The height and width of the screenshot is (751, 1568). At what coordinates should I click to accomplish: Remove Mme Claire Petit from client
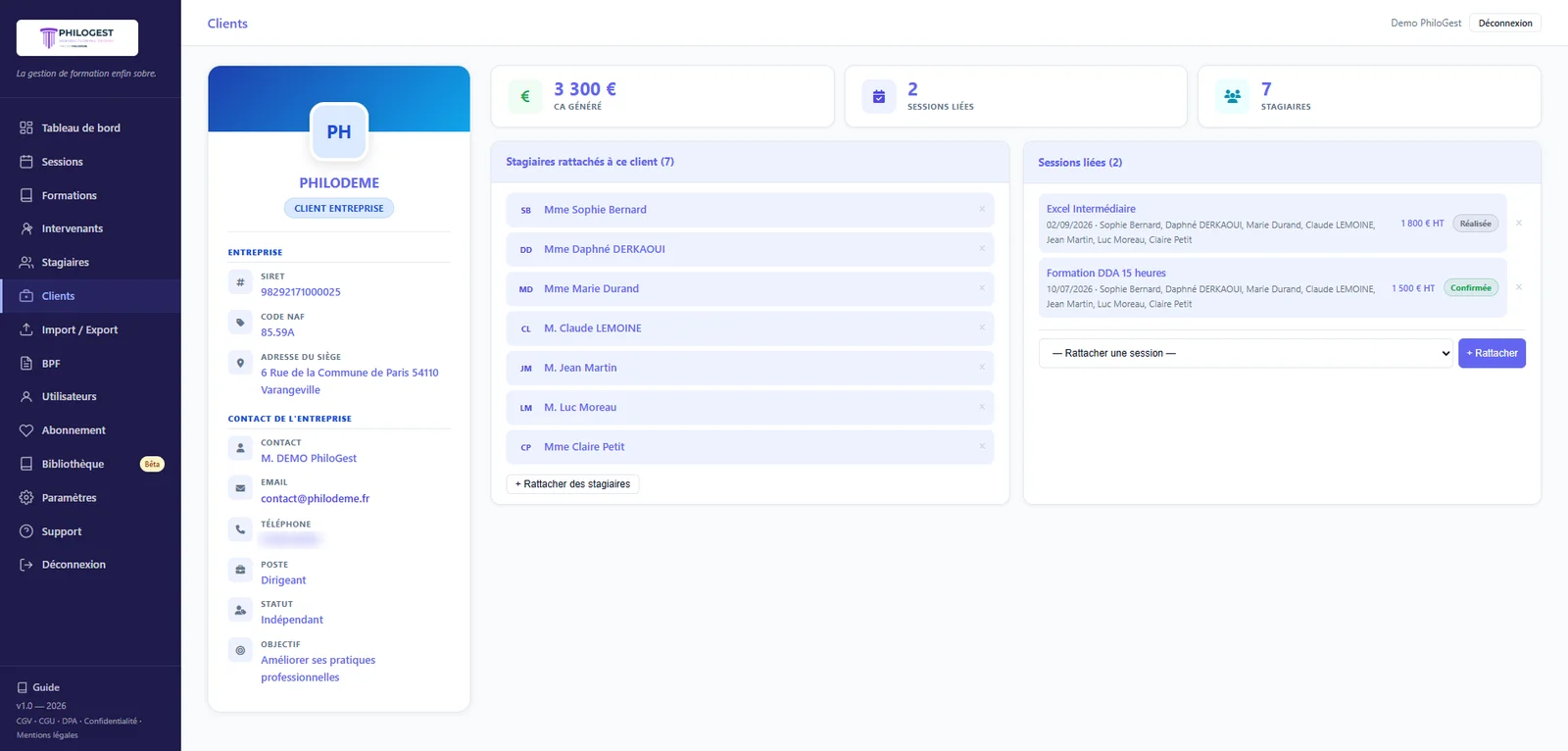[x=982, y=446]
